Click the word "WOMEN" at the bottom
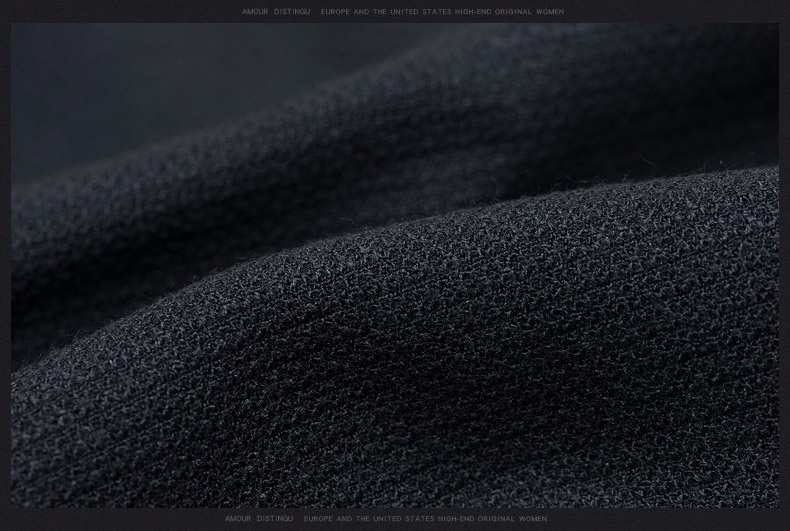 534,519
